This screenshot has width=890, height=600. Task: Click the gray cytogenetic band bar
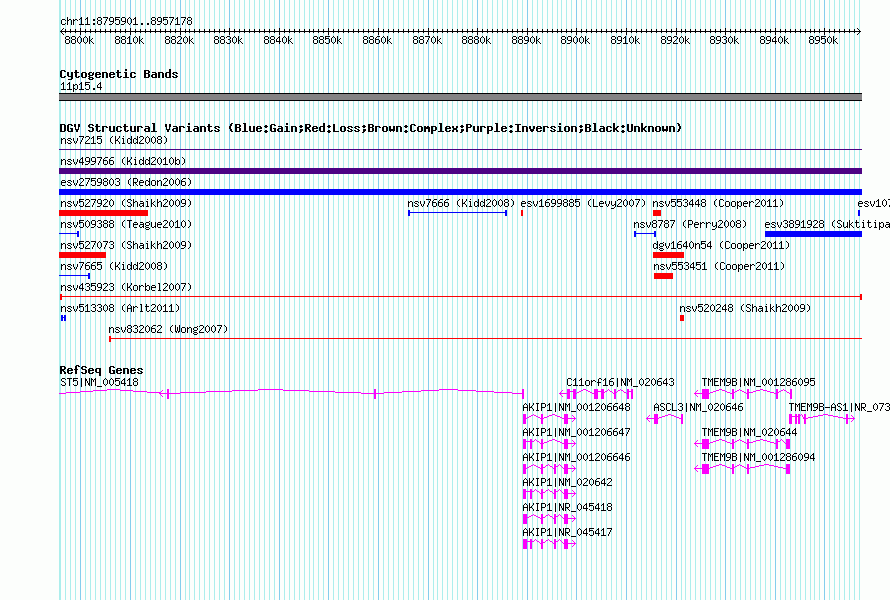click(x=460, y=97)
